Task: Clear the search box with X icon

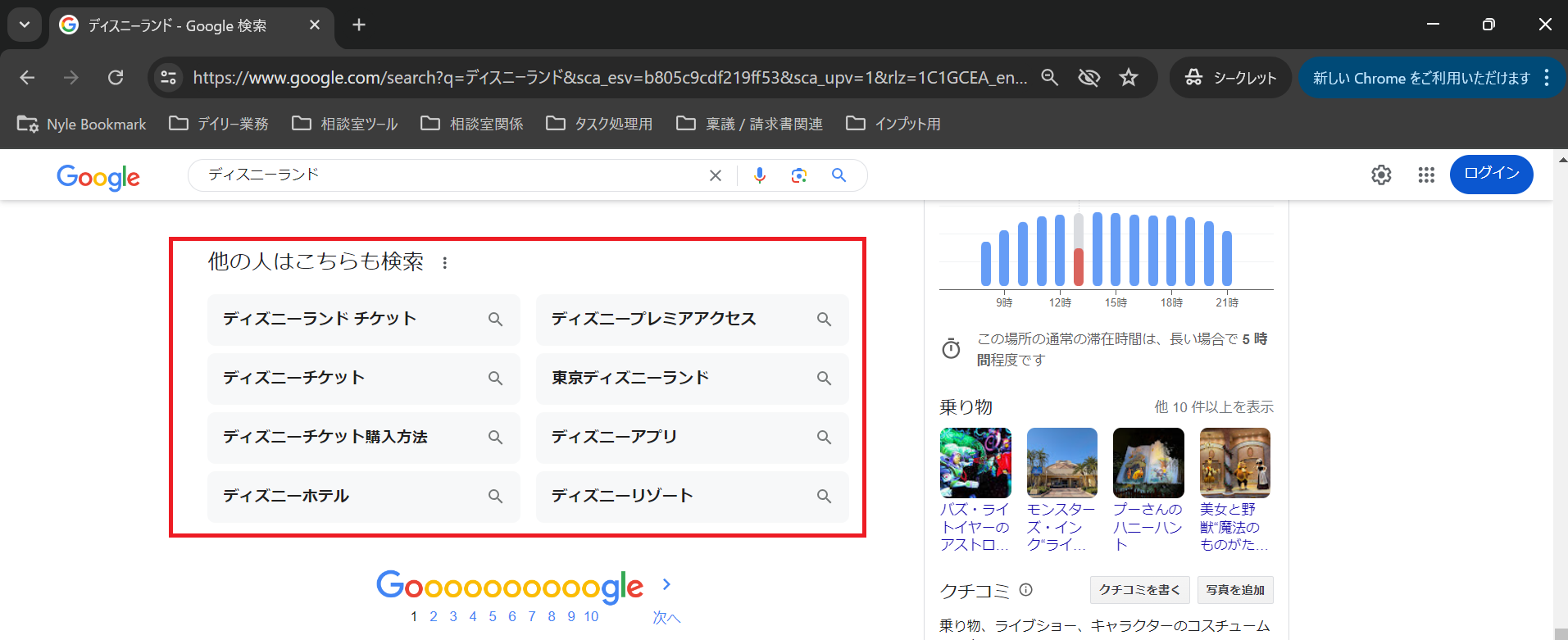Action: [x=716, y=175]
